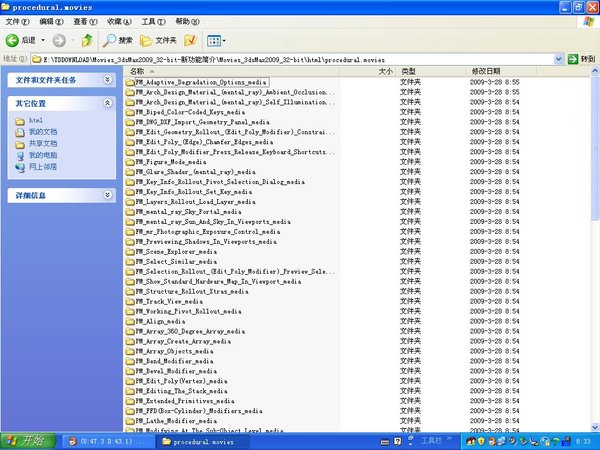Open the Views icon dropdown in toolbar
This screenshot has width=600, height=450.
216,40
